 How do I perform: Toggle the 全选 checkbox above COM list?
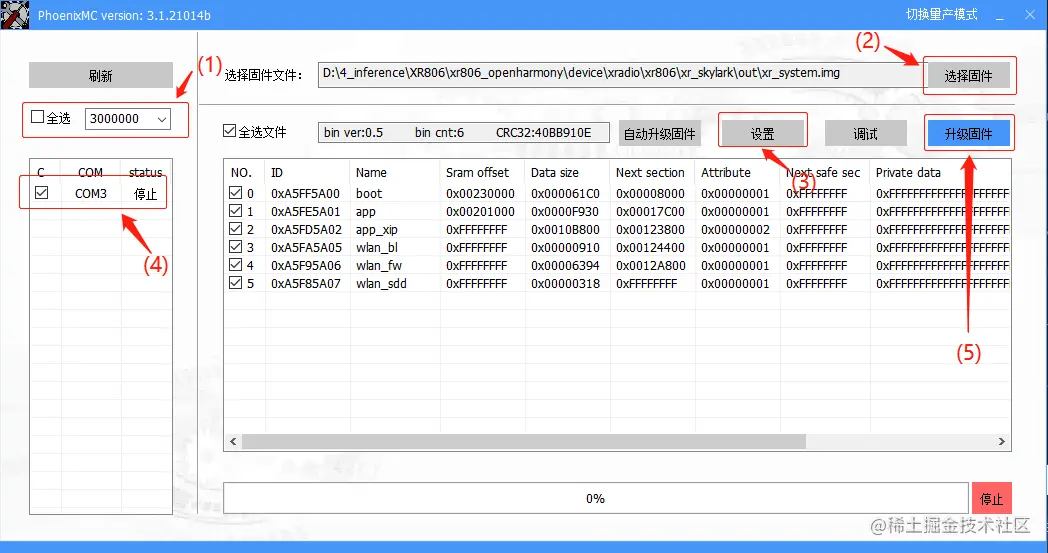[37, 117]
